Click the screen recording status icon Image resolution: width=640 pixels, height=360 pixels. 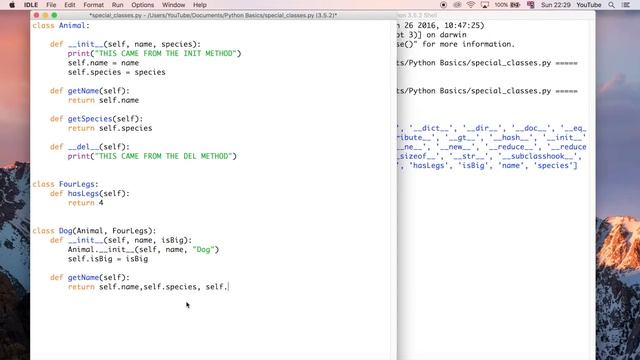(443, 5)
